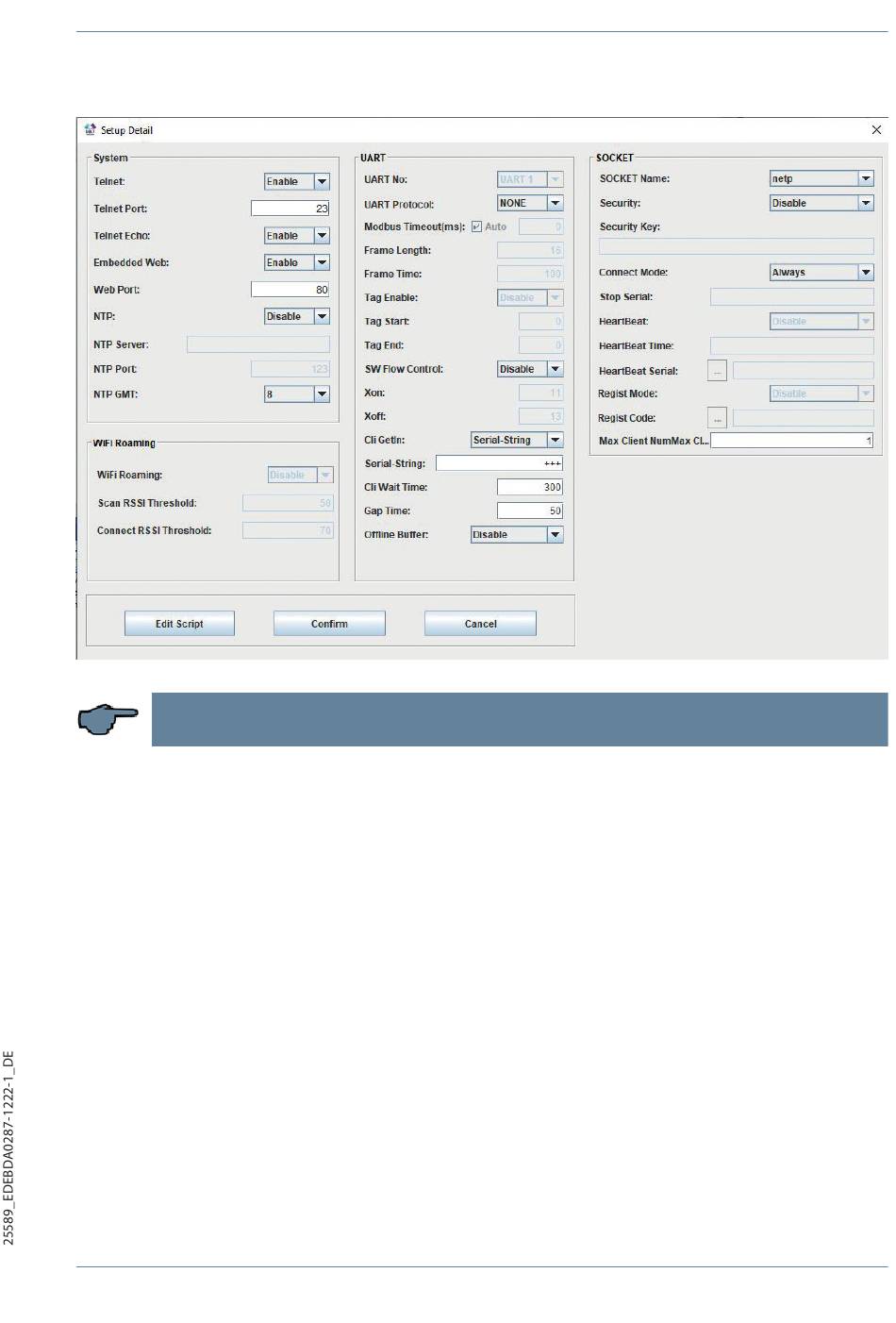Click the Scan RSSI Threshold field

pyautogui.click(x=288, y=503)
